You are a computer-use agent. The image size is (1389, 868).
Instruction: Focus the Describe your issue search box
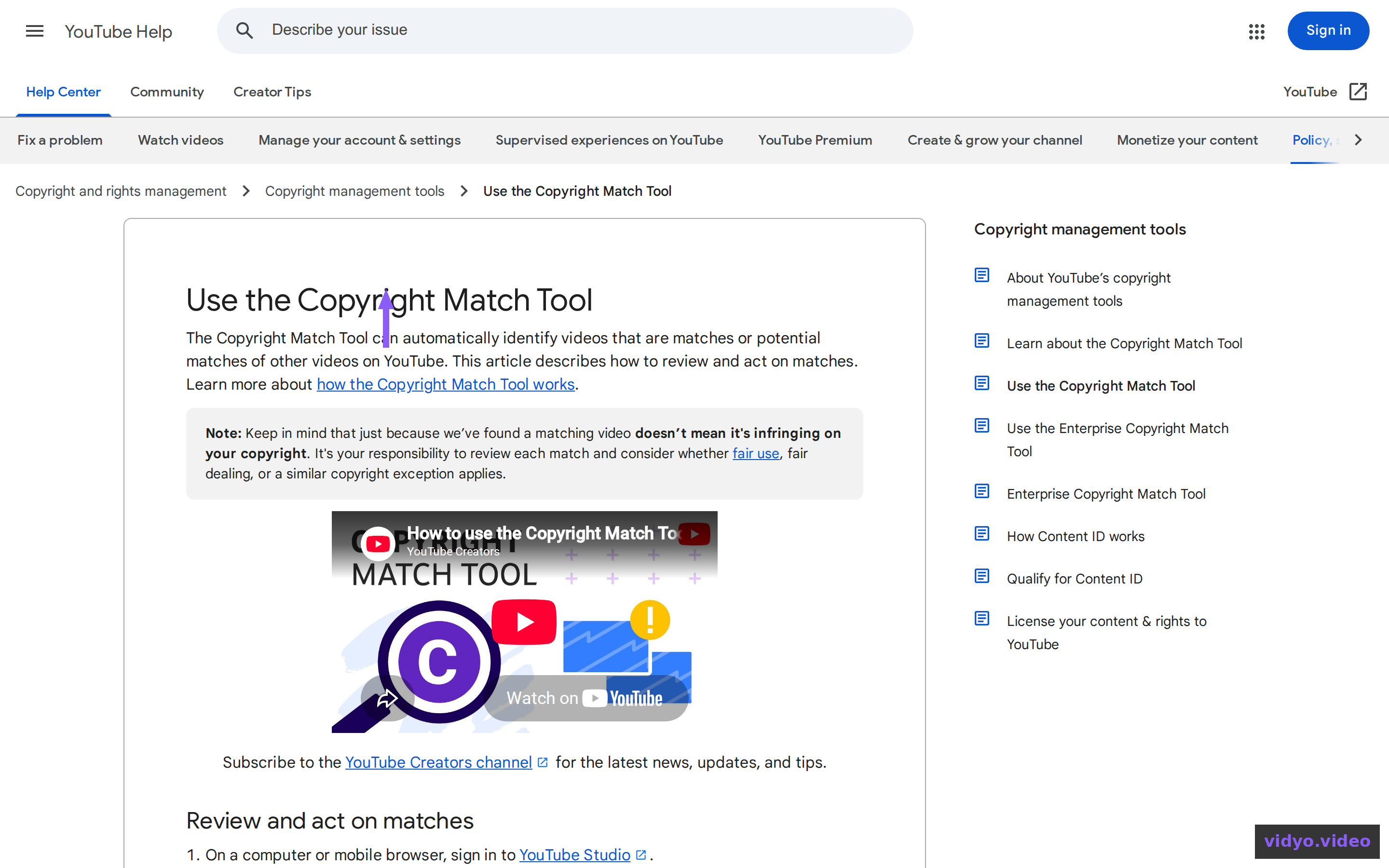point(565,30)
